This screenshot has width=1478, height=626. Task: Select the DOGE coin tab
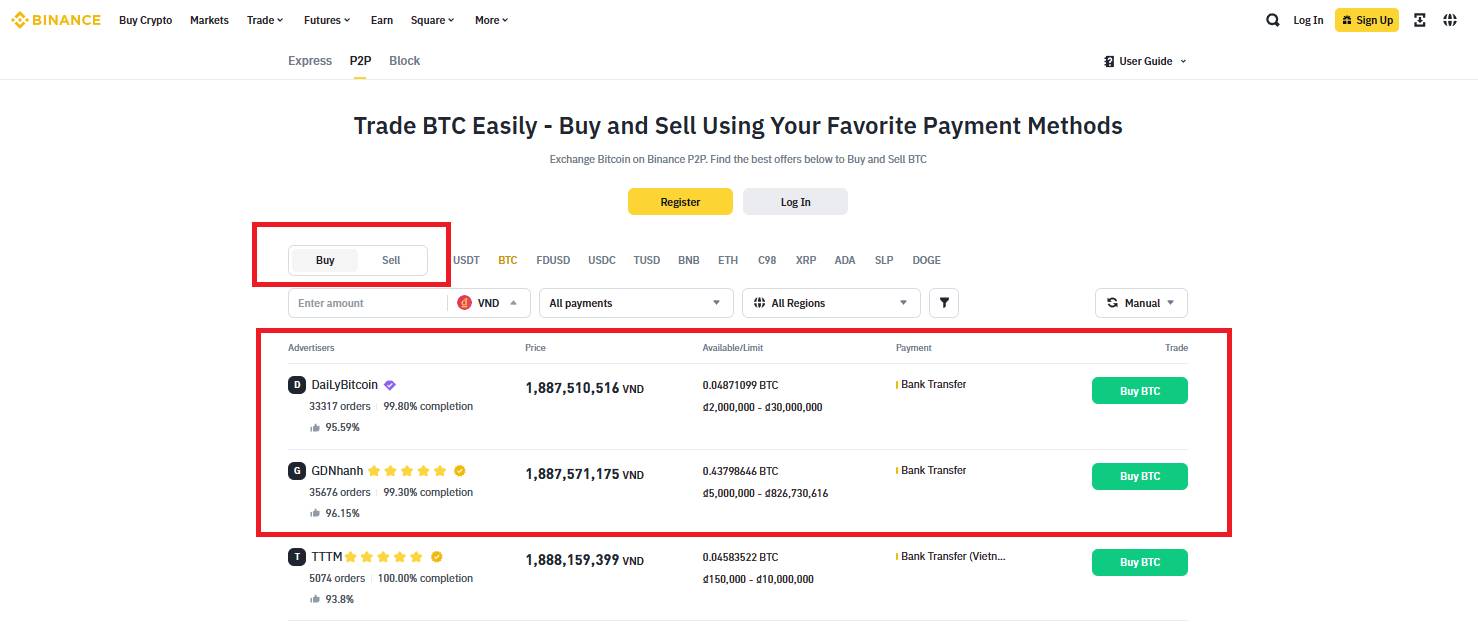click(927, 260)
